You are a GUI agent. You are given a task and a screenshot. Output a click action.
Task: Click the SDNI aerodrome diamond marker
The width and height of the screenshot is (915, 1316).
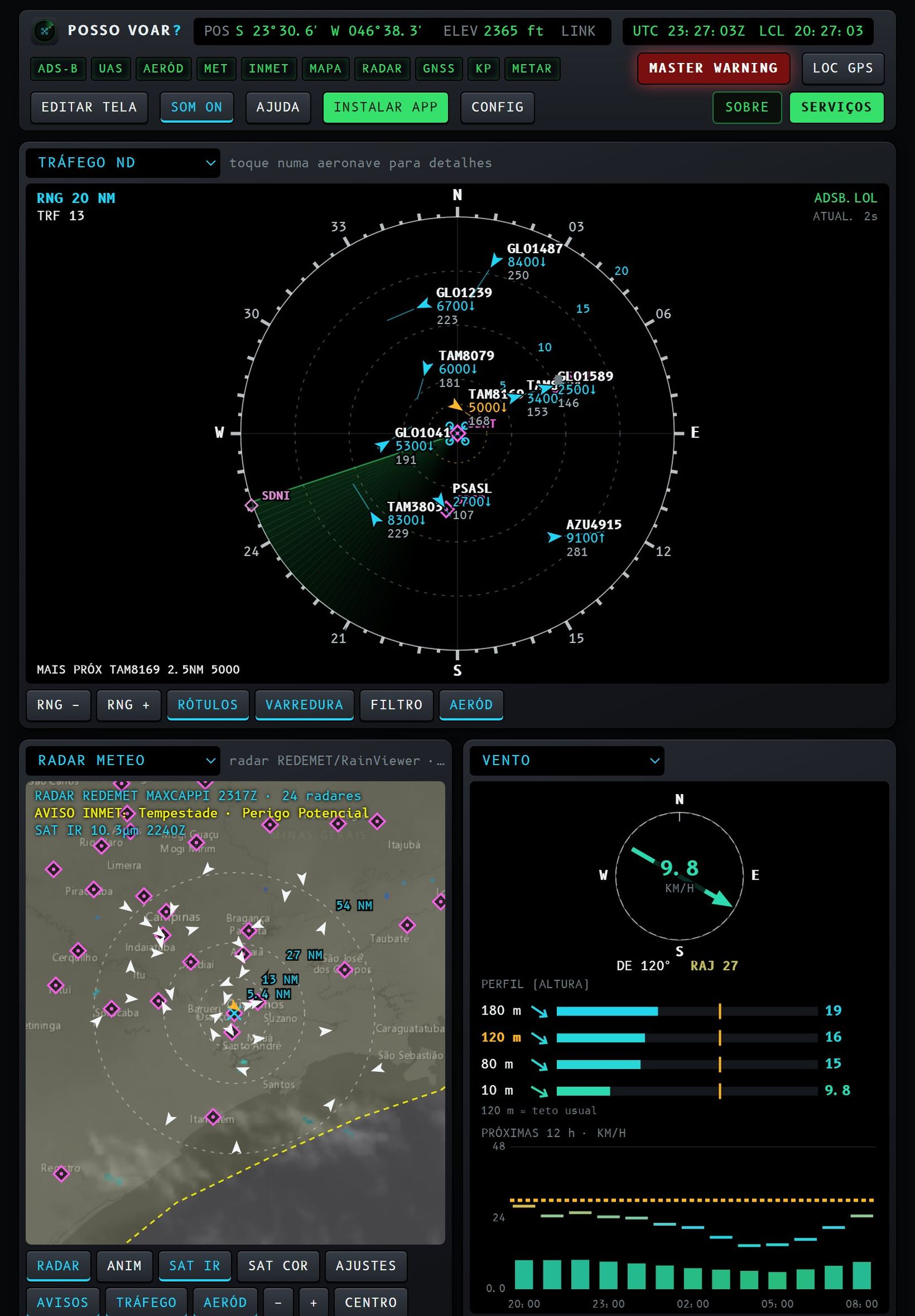pyautogui.click(x=251, y=505)
